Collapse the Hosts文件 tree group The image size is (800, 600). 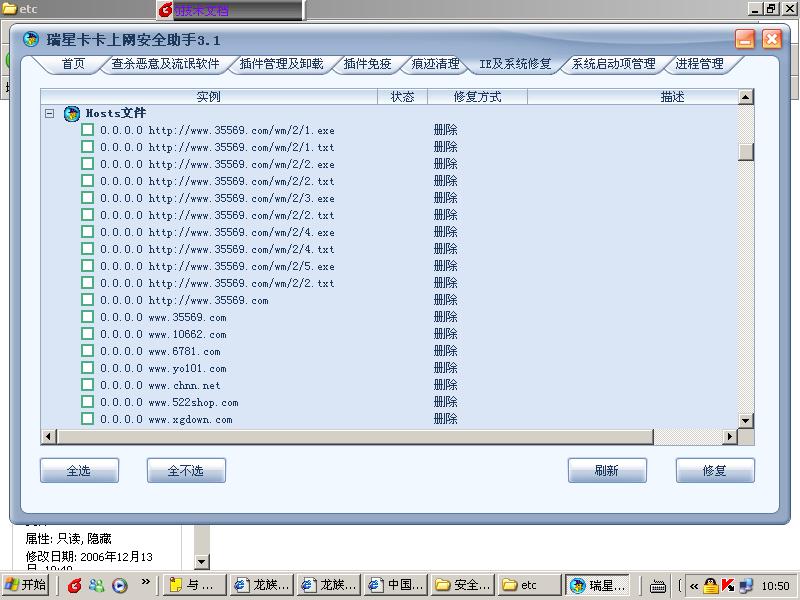[x=49, y=113]
